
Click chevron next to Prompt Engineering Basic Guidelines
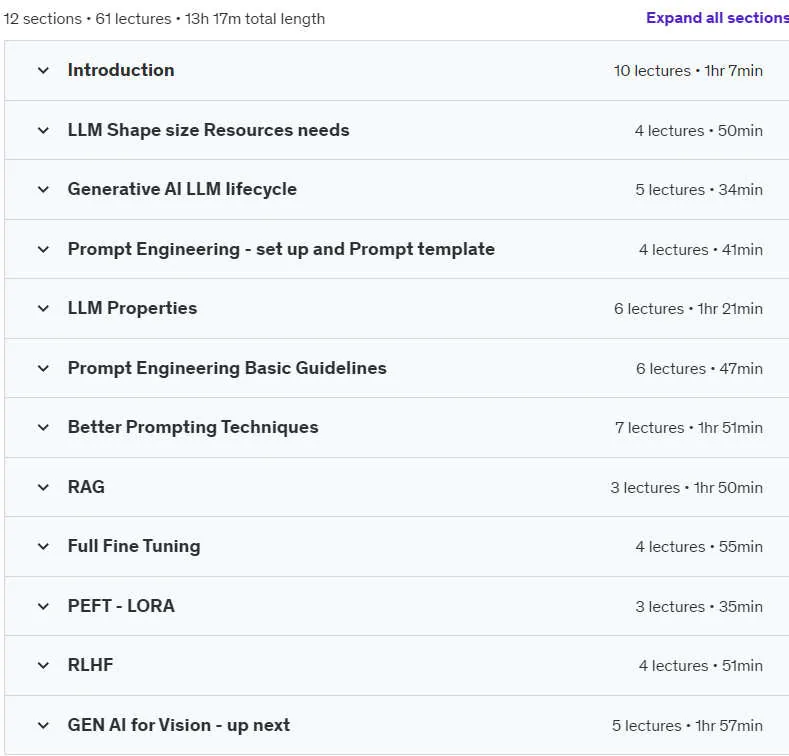tap(43, 368)
